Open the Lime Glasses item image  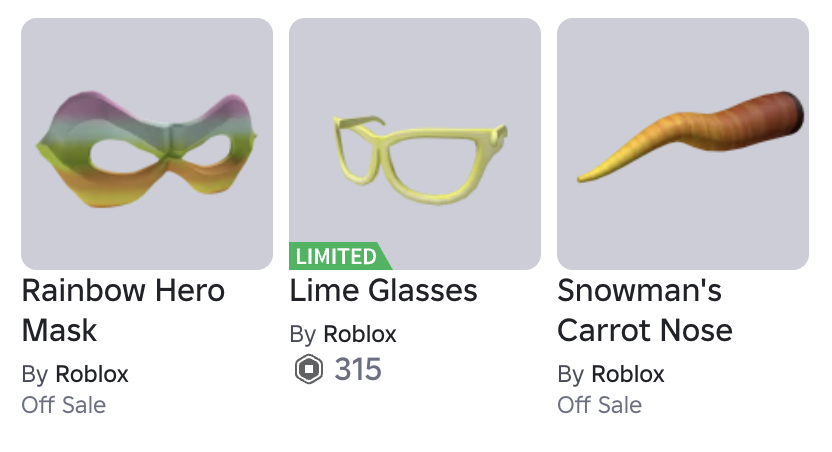tap(415, 144)
